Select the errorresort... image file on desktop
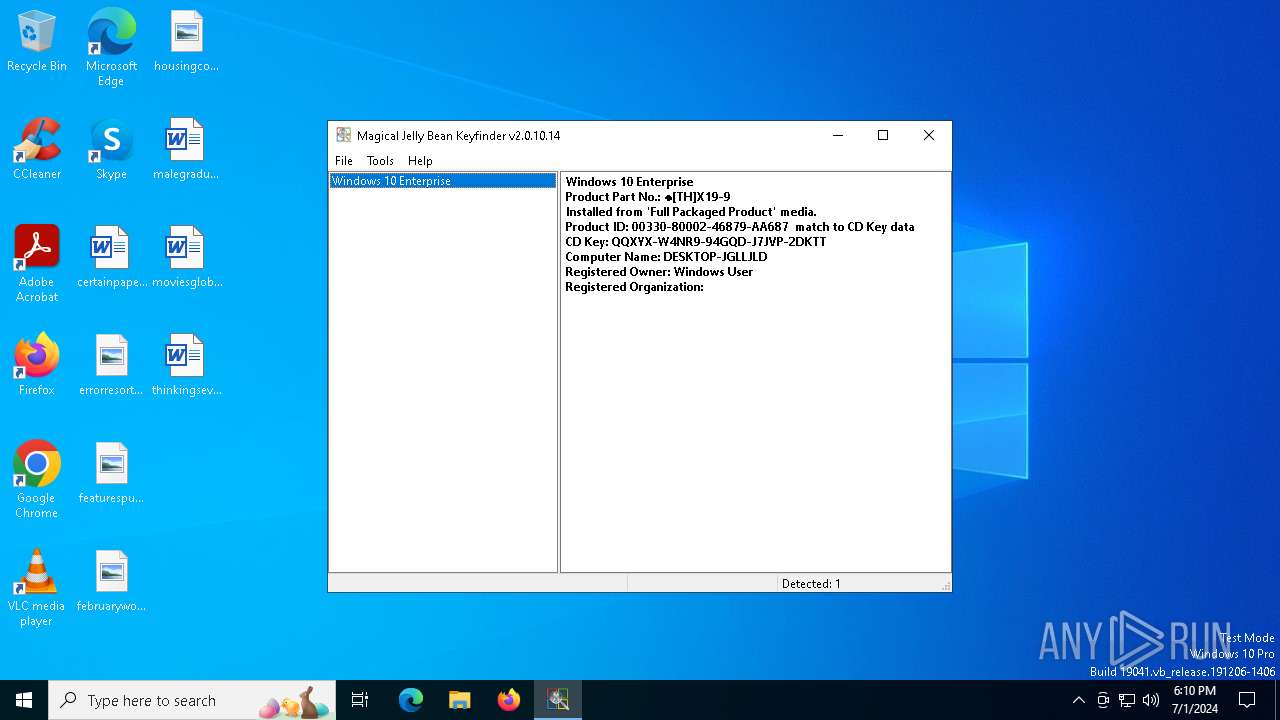This screenshot has width=1280, height=720. [x=111, y=365]
